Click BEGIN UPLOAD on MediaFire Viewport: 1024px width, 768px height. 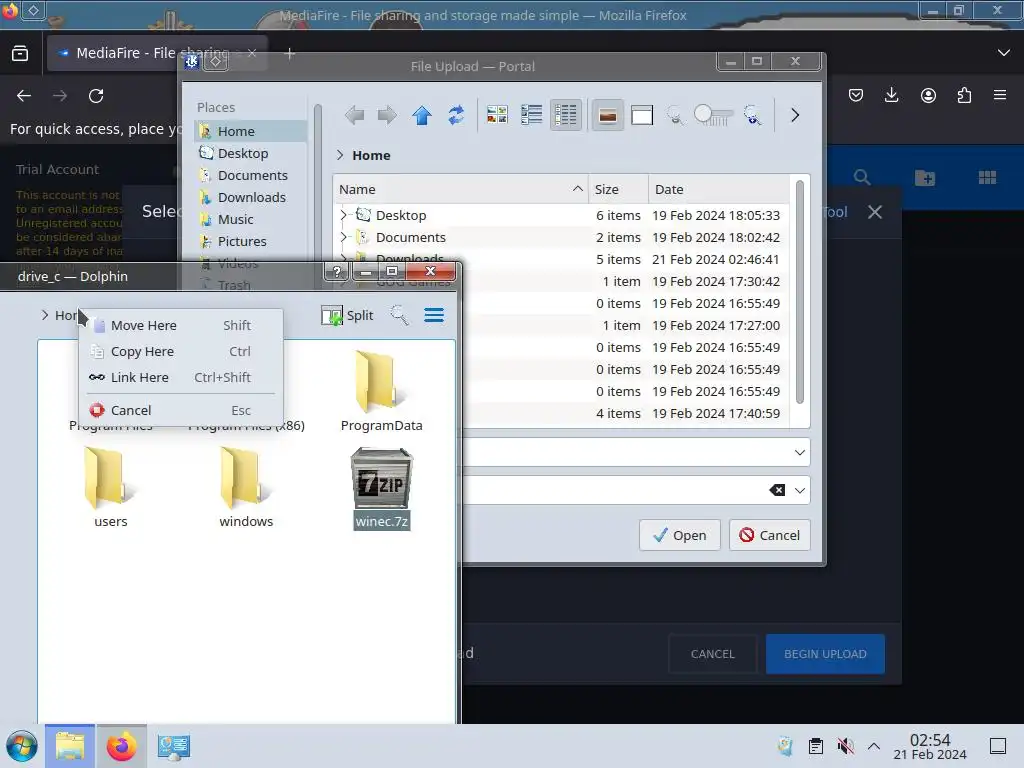coord(825,654)
